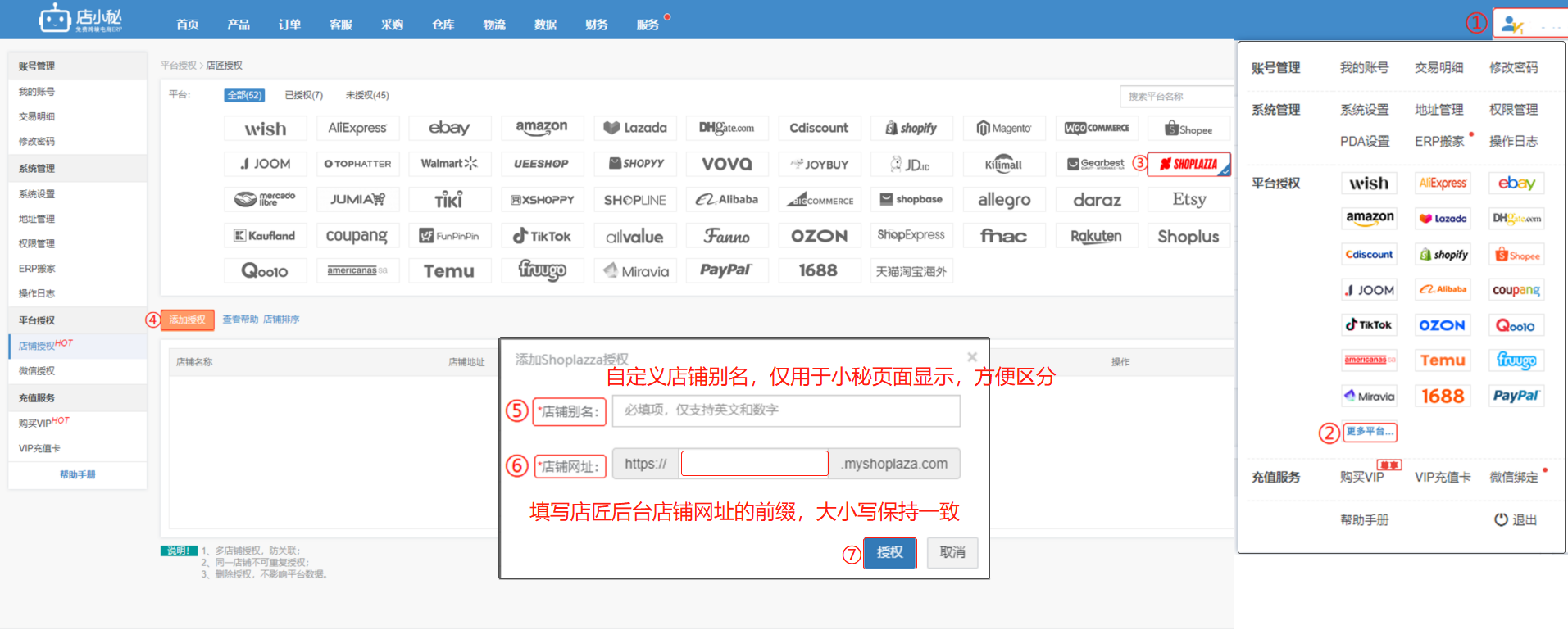Choose the Tiki platform tile
Viewport: 1568px width, 630px height.
449,199
